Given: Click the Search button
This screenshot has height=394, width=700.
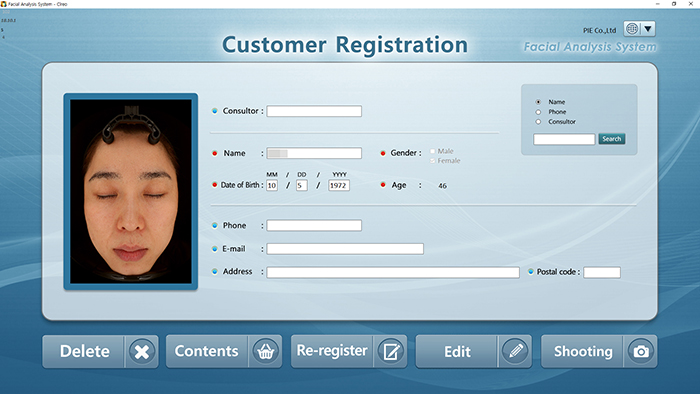Looking at the screenshot, I should tap(612, 139).
